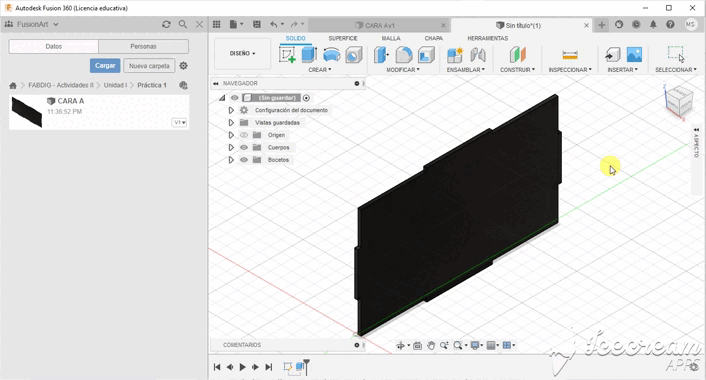Select the Revolve tool icon

(331, 54)
